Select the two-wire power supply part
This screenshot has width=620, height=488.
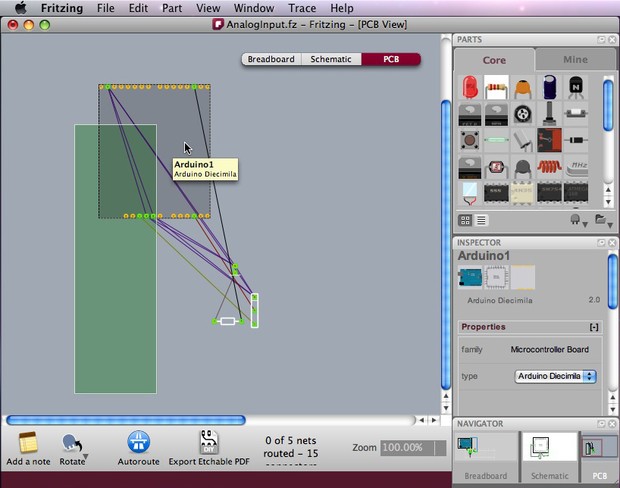point(470,194)
